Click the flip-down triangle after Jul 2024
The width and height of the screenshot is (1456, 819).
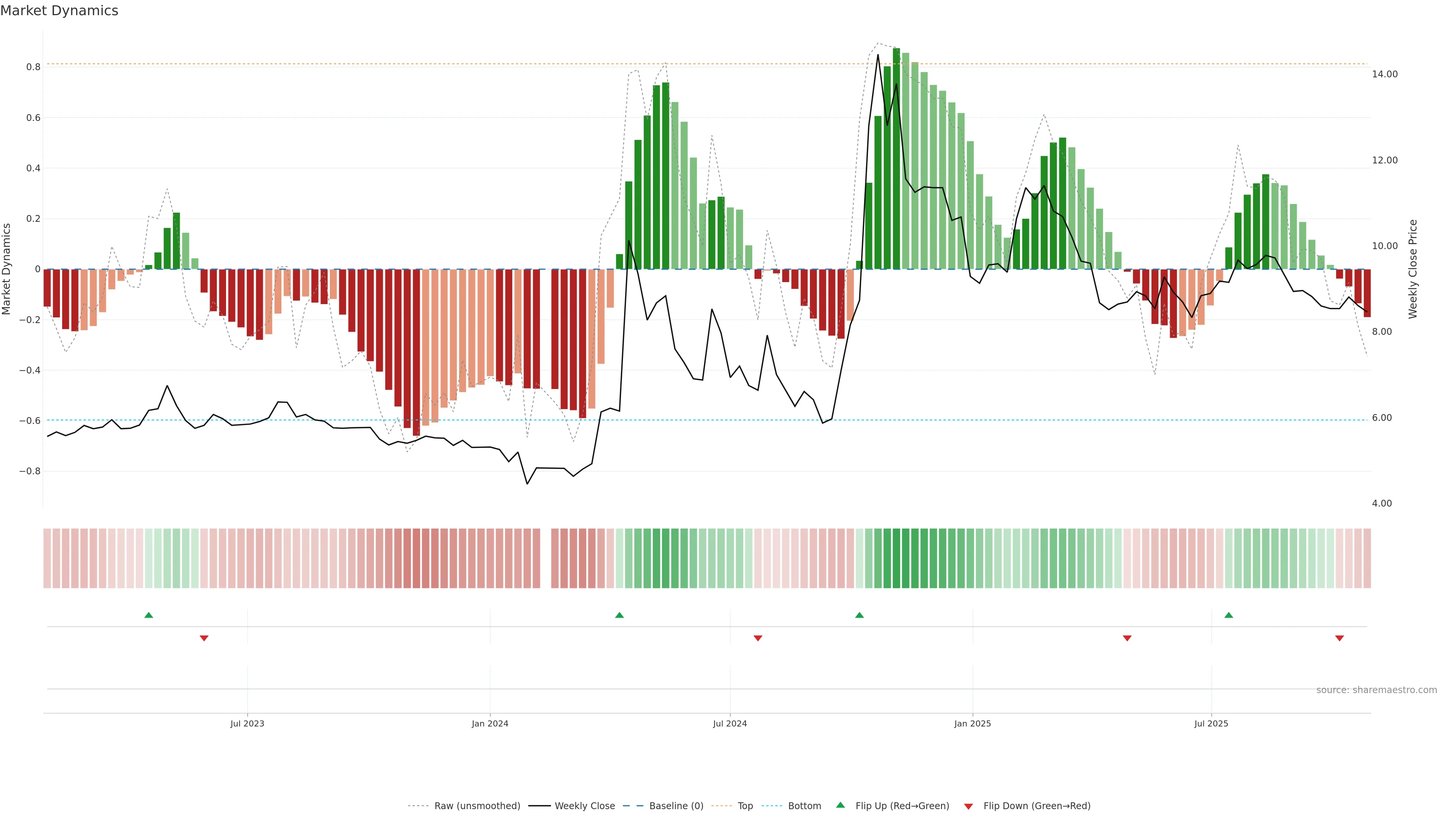click(758, 638)
